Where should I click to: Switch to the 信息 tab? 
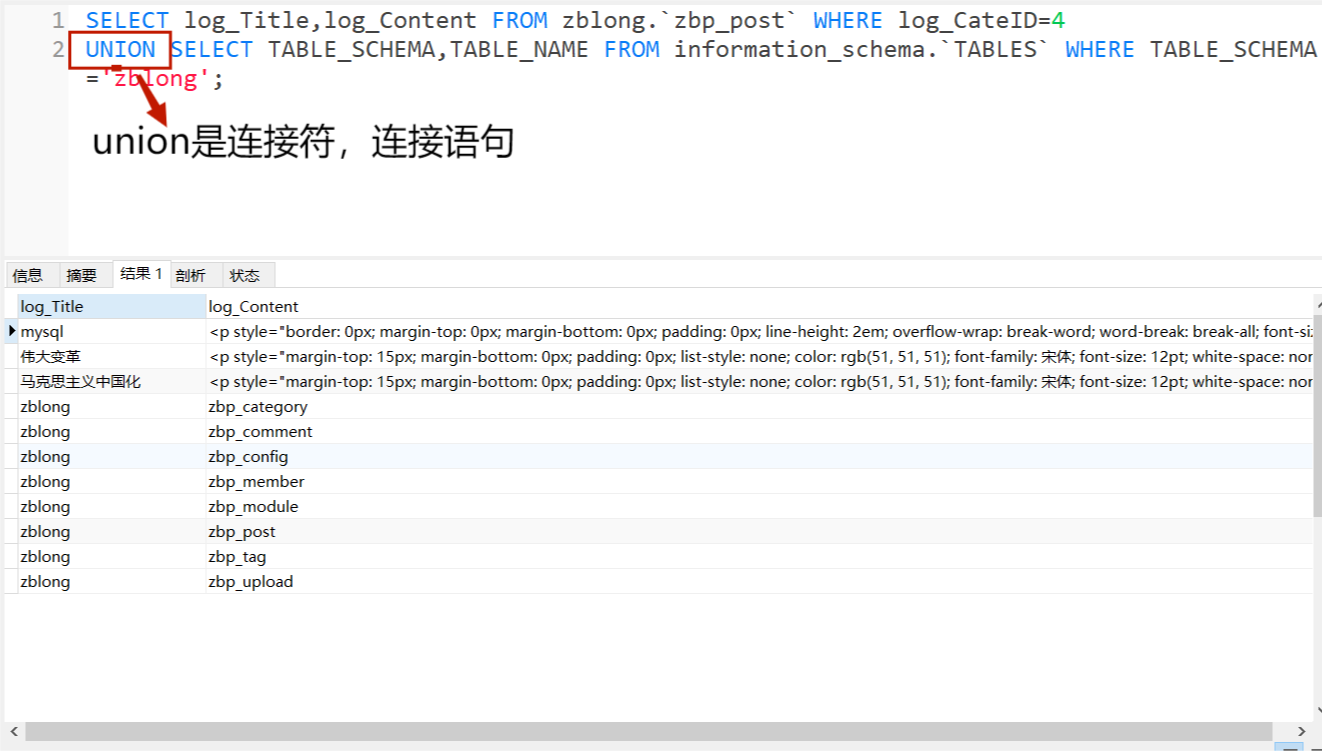(28, 275)
